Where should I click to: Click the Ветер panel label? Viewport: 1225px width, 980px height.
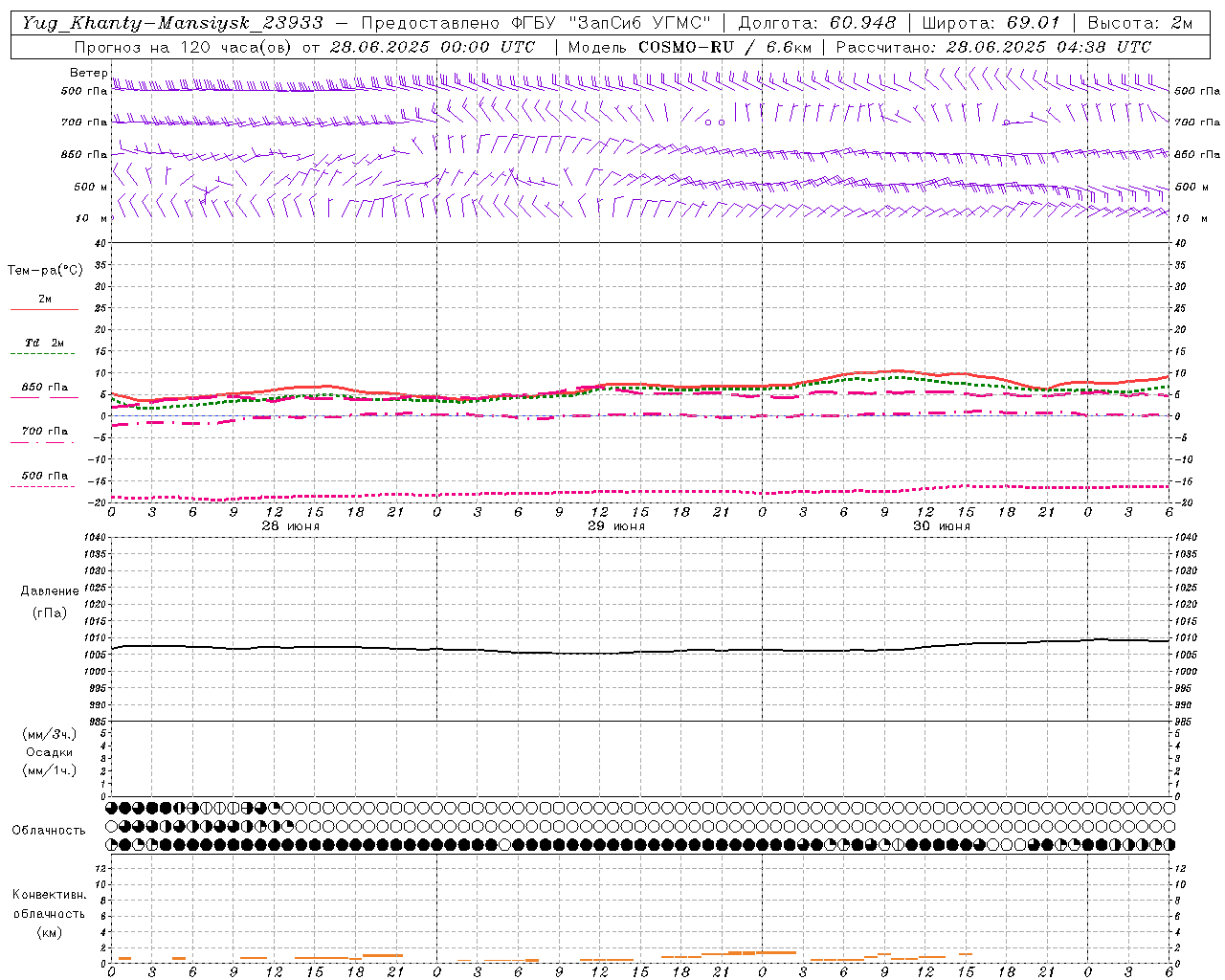coord(89,73)
